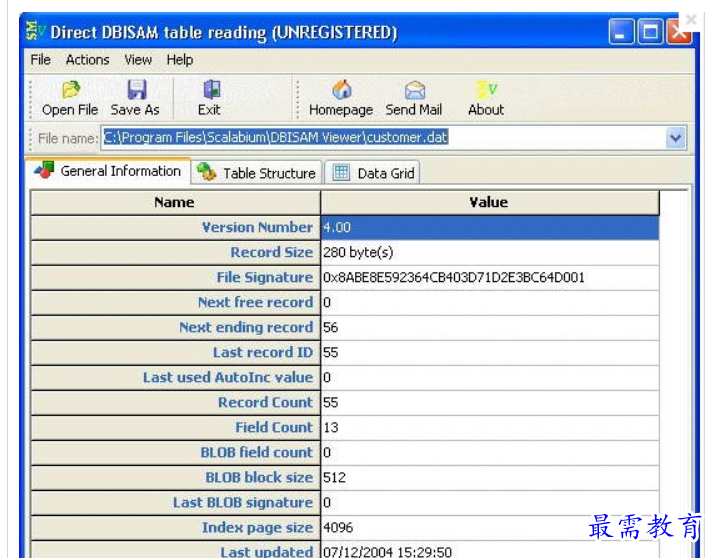Click the application icon in title bar
Image resolution: width=710 pixels, height=558 pixels.
click(35, 32)
